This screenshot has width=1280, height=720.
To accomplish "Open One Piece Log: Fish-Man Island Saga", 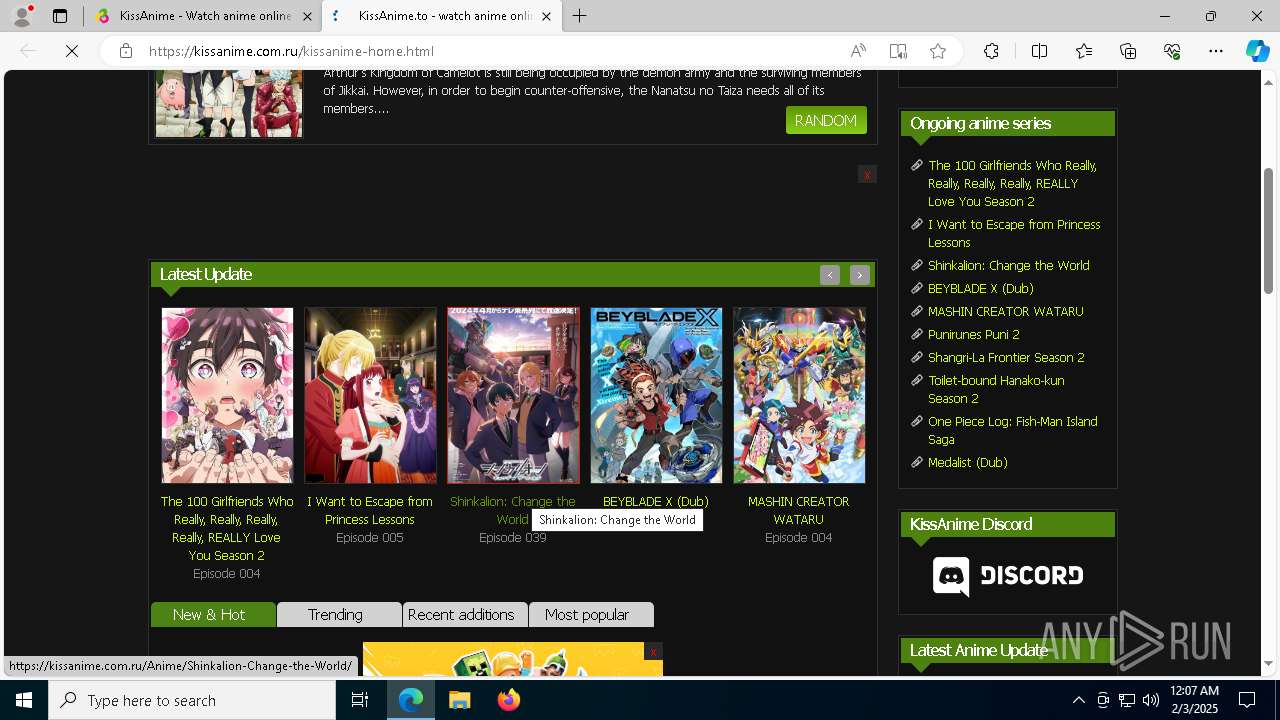I will coord(1012,430).
